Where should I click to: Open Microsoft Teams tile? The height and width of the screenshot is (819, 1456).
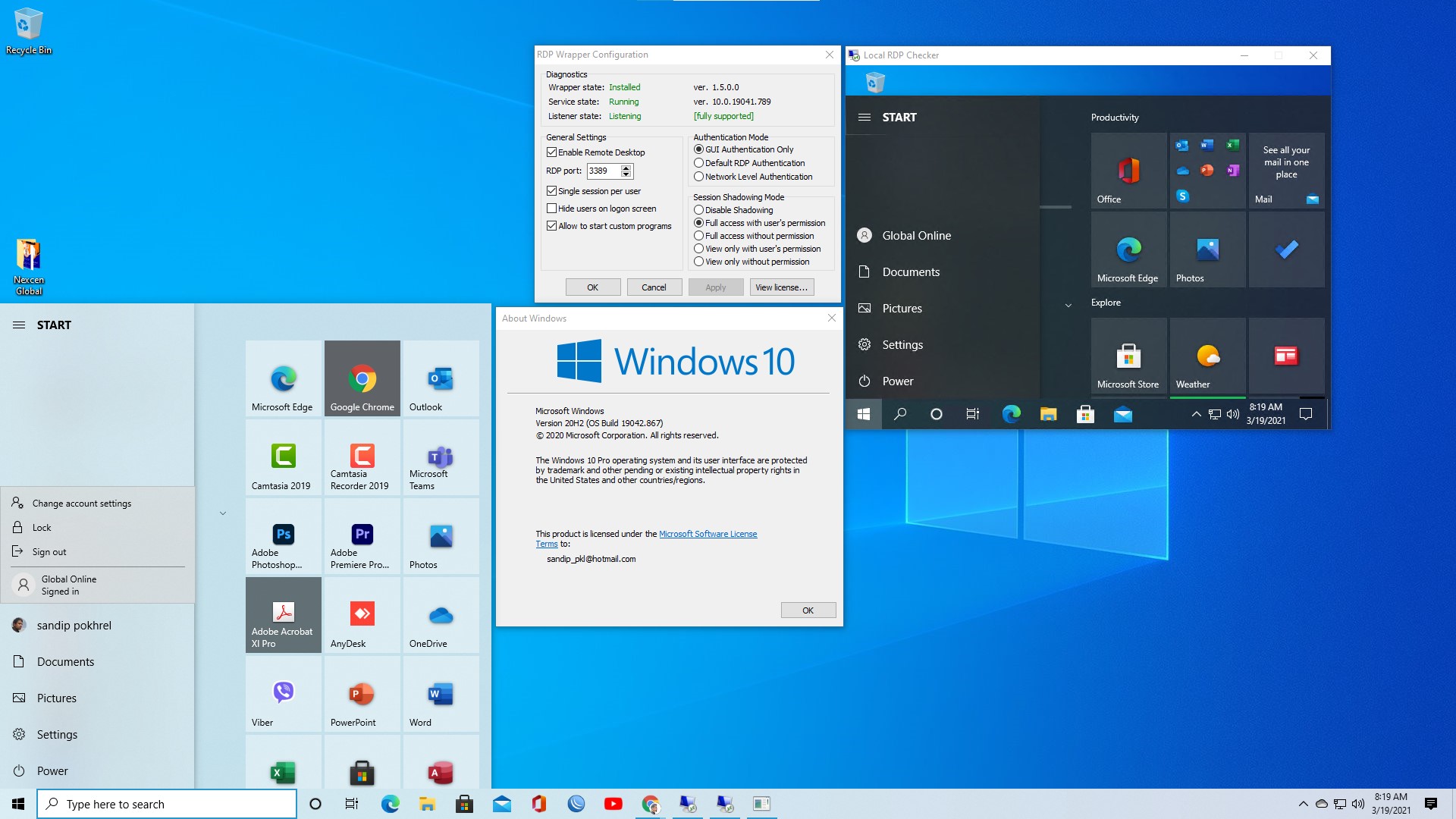click(x=441, y=457)
